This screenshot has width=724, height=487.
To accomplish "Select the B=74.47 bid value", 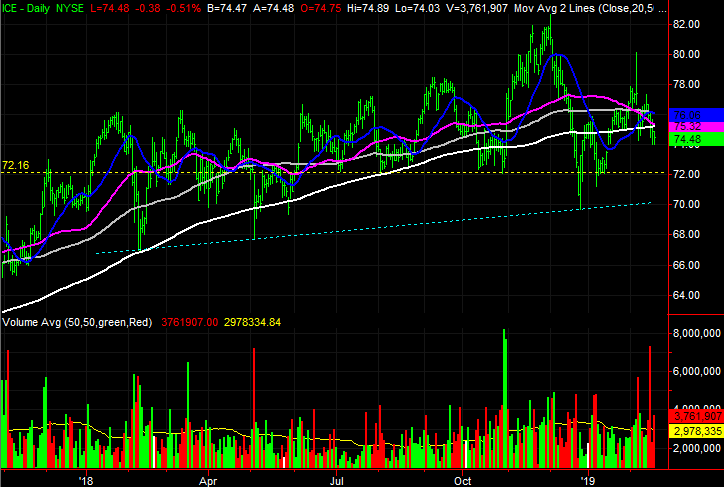I will tap(226, 8).
